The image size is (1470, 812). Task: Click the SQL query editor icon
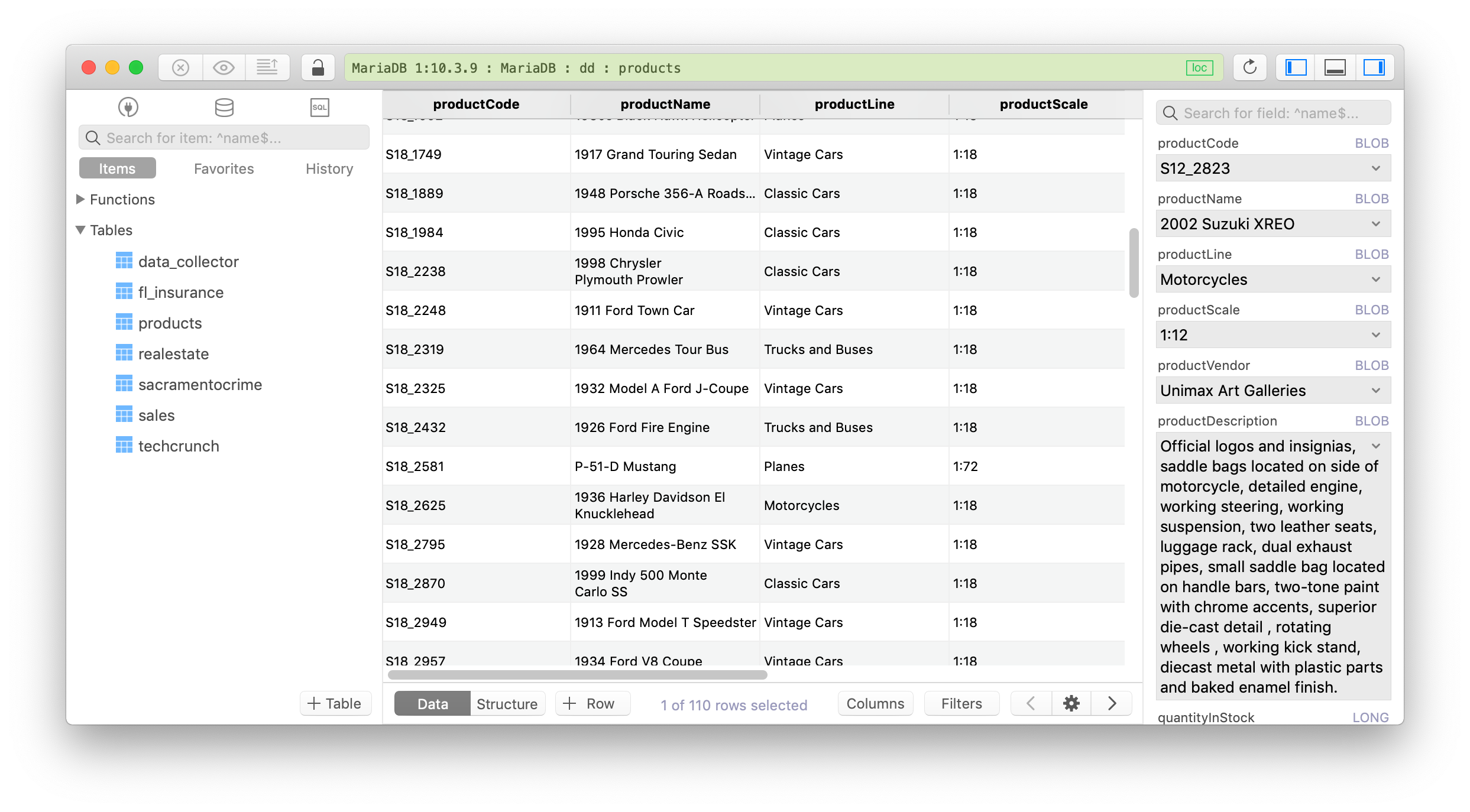click(x=320, y=107)
